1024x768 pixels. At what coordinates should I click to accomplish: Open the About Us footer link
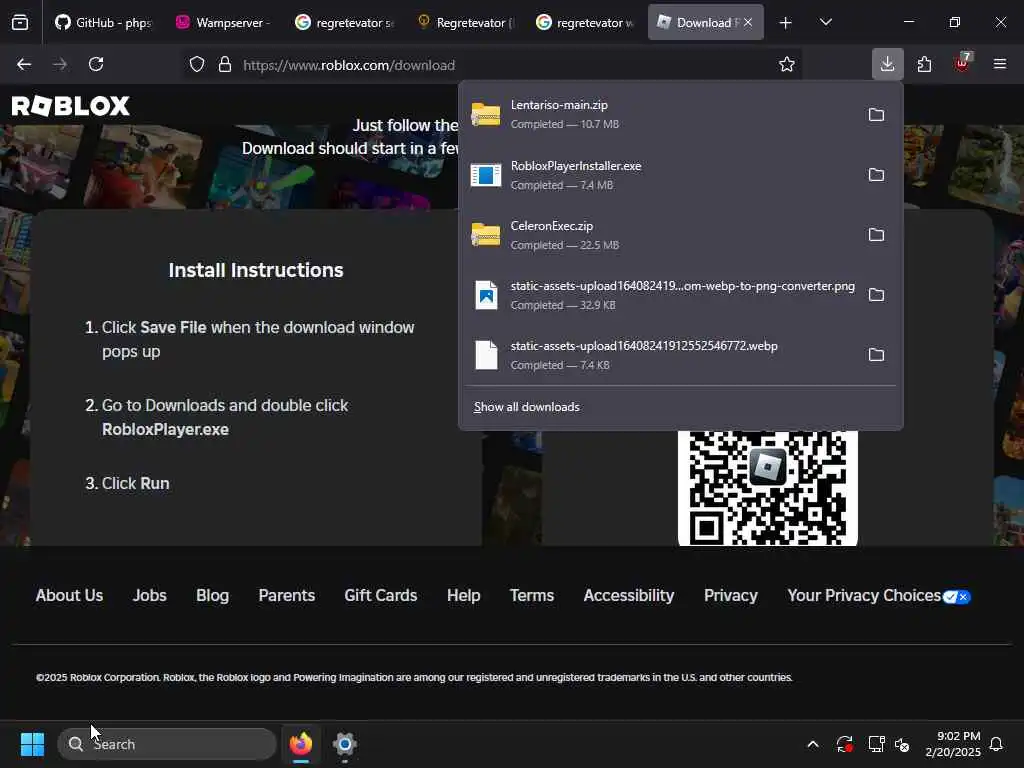click(69, 596)
